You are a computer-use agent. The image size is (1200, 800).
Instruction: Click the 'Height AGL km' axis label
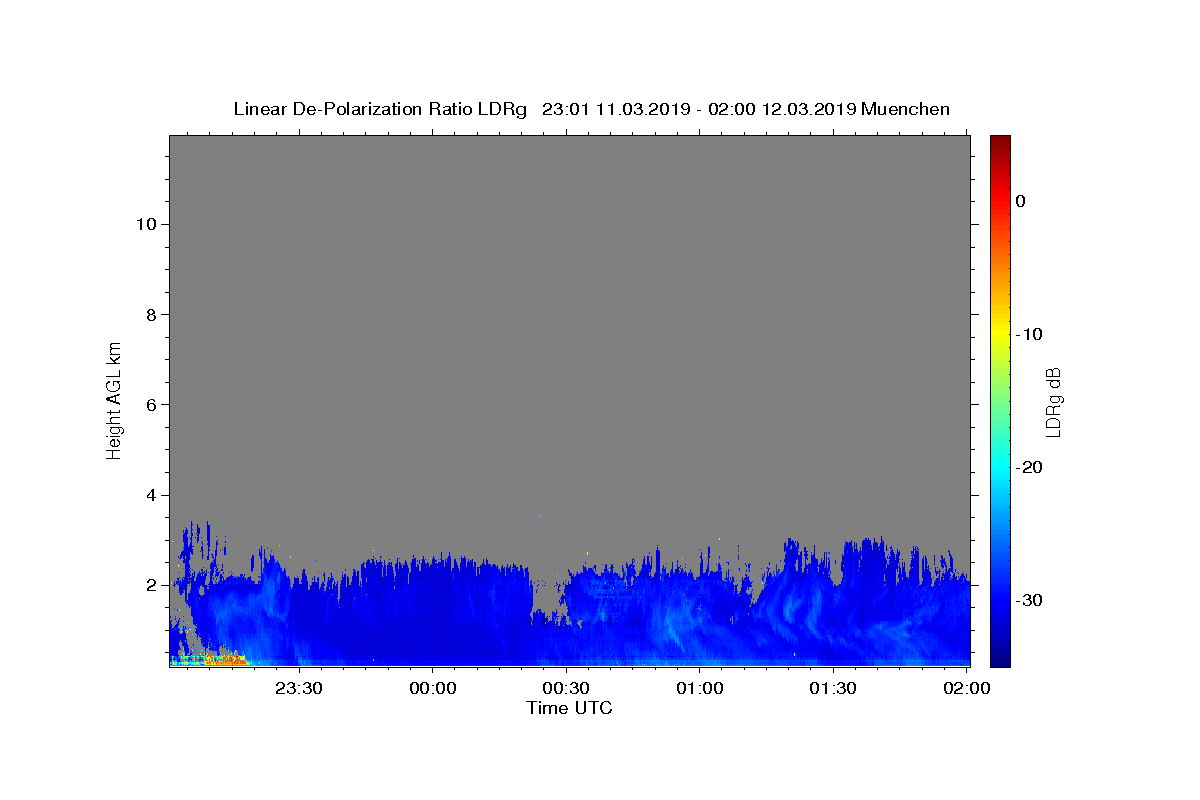(x=114, y=400)
